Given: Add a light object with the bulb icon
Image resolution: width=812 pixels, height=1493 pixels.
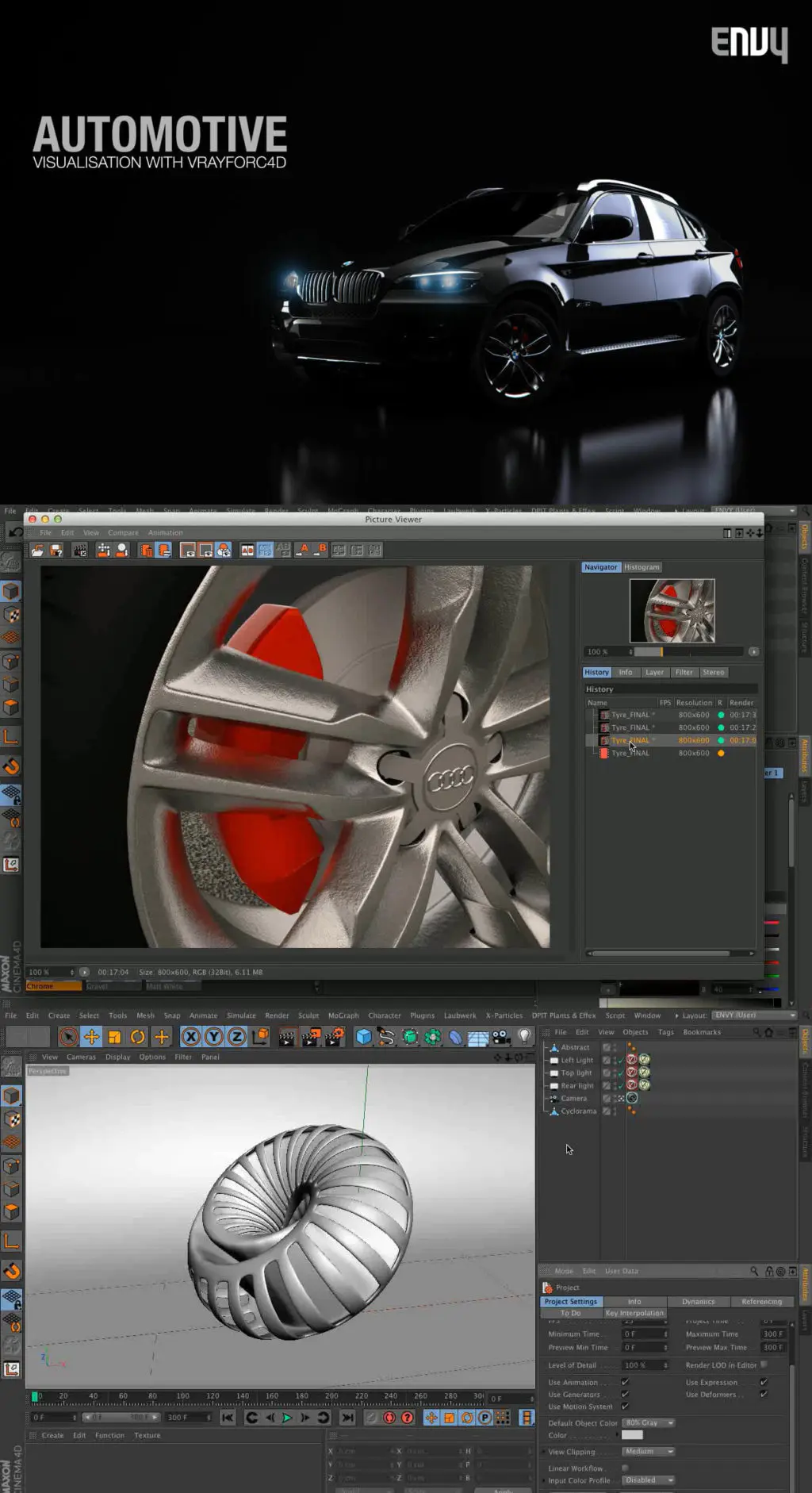Looking at the screenshot, I should click(x=524, y=1037).
